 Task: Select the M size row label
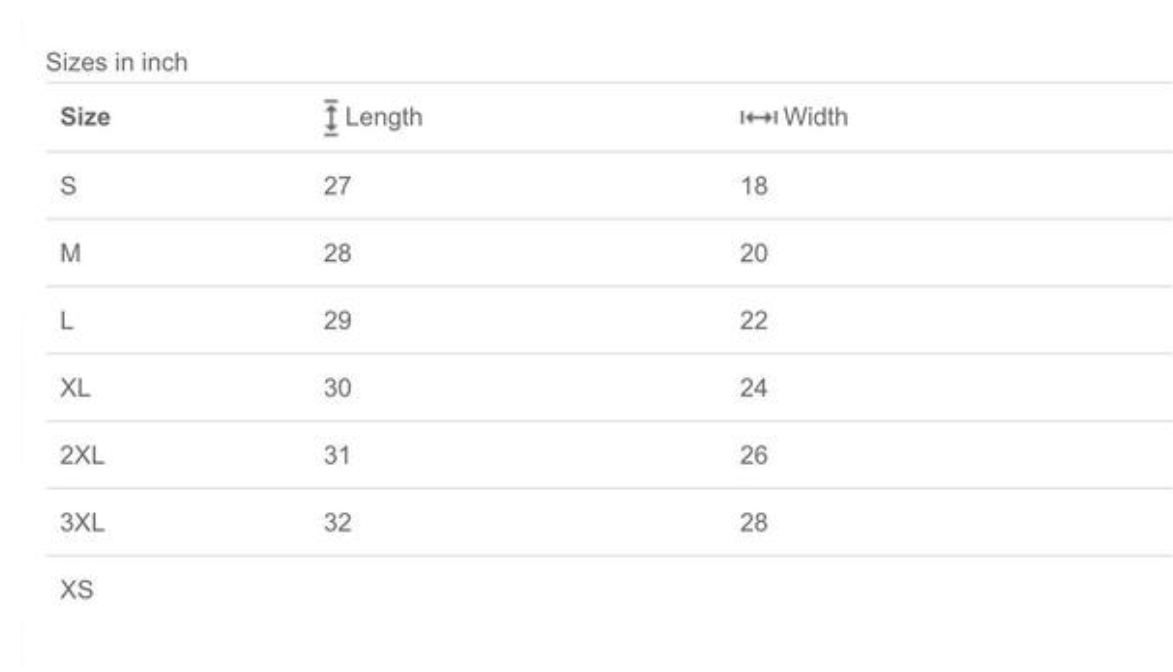[72, 253]
